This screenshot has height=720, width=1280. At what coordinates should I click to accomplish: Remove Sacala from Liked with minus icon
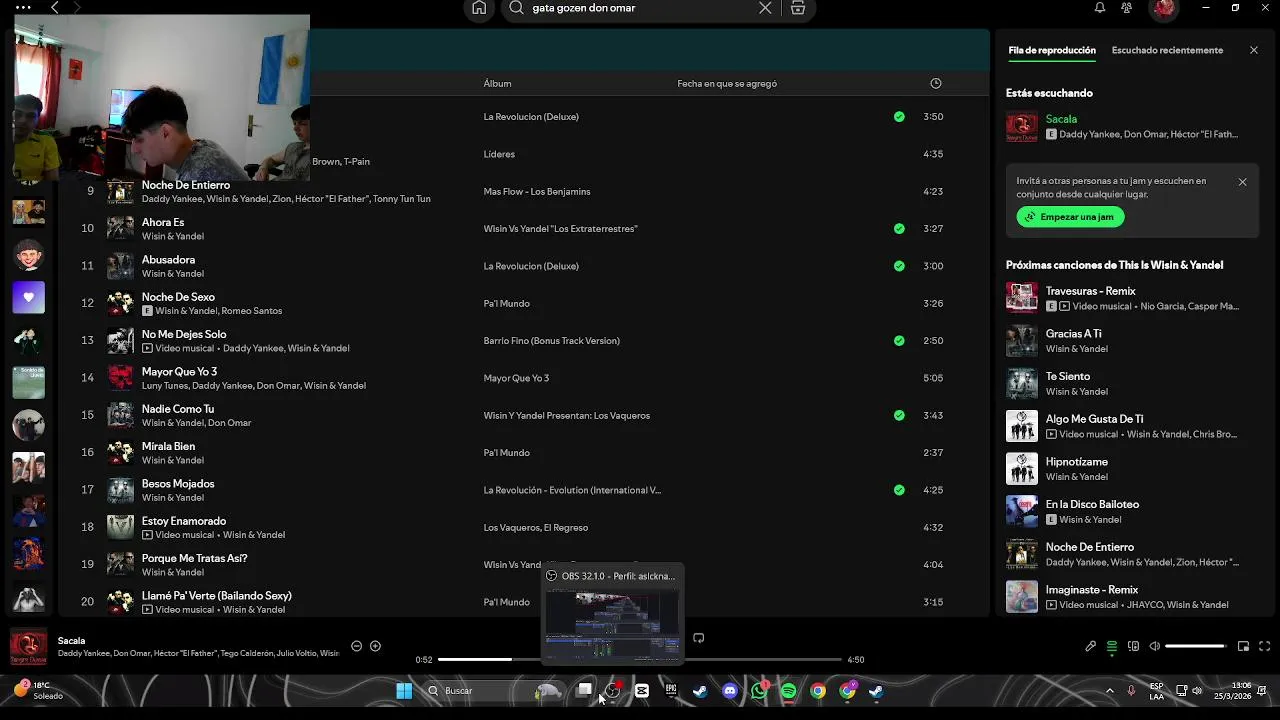point(356,646)
